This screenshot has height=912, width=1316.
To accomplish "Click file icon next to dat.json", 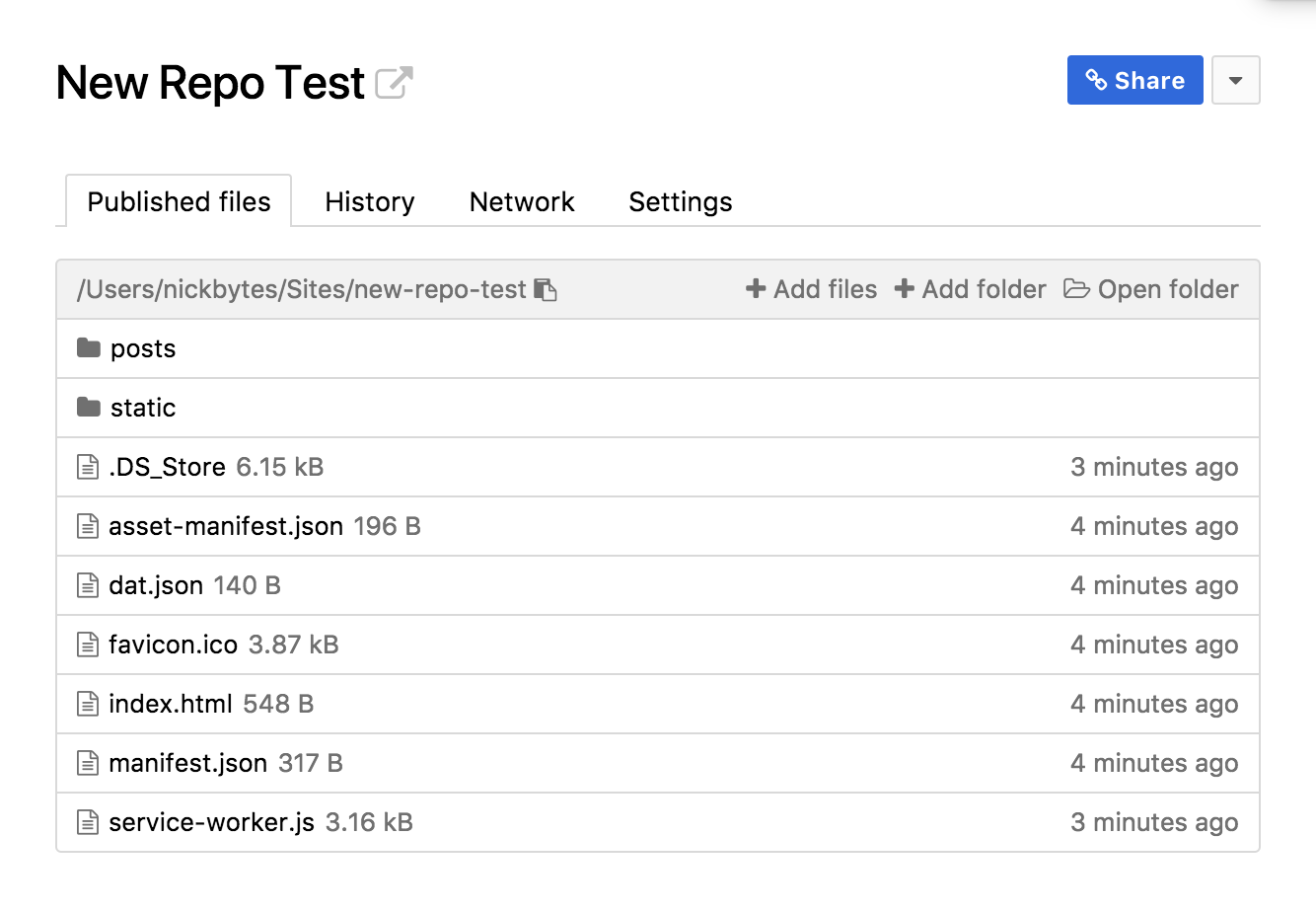I will pos(88,585).
